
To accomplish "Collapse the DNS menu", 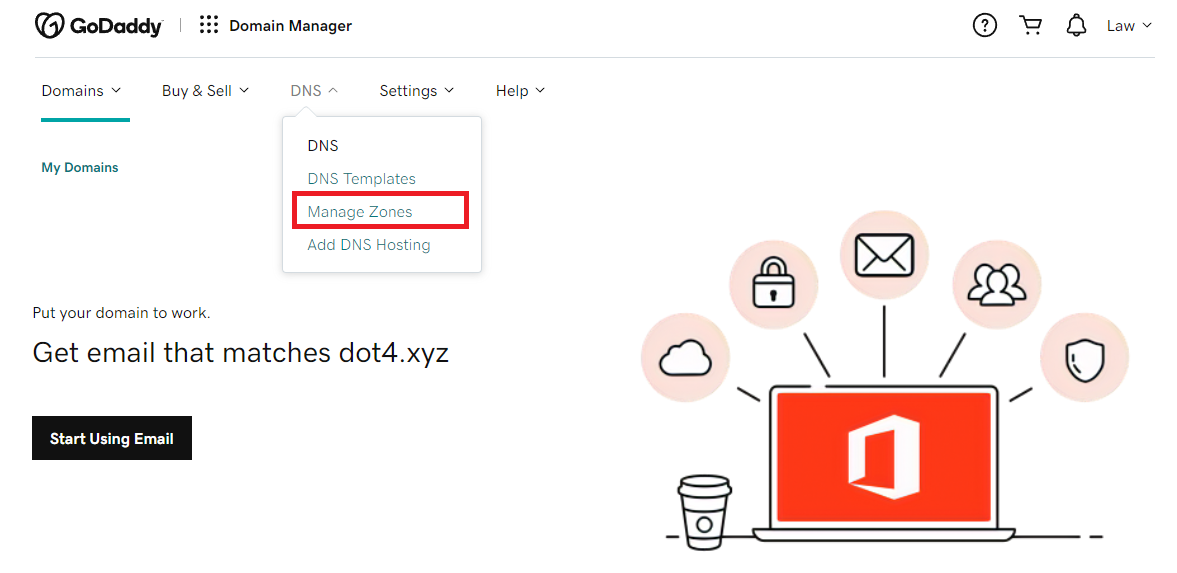I will 314,91.
